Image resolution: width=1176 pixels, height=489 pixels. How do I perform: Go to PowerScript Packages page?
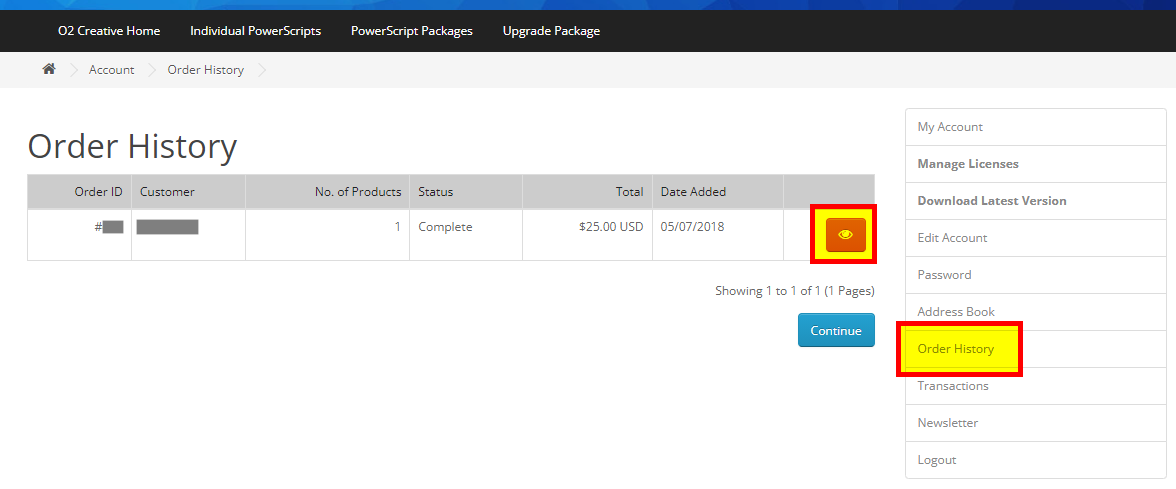(x=411, y=31)
